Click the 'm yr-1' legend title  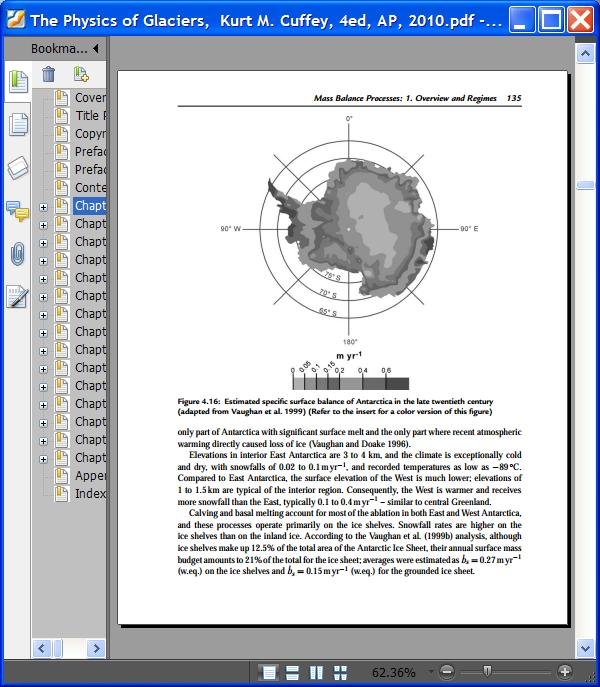coord(349,355)
